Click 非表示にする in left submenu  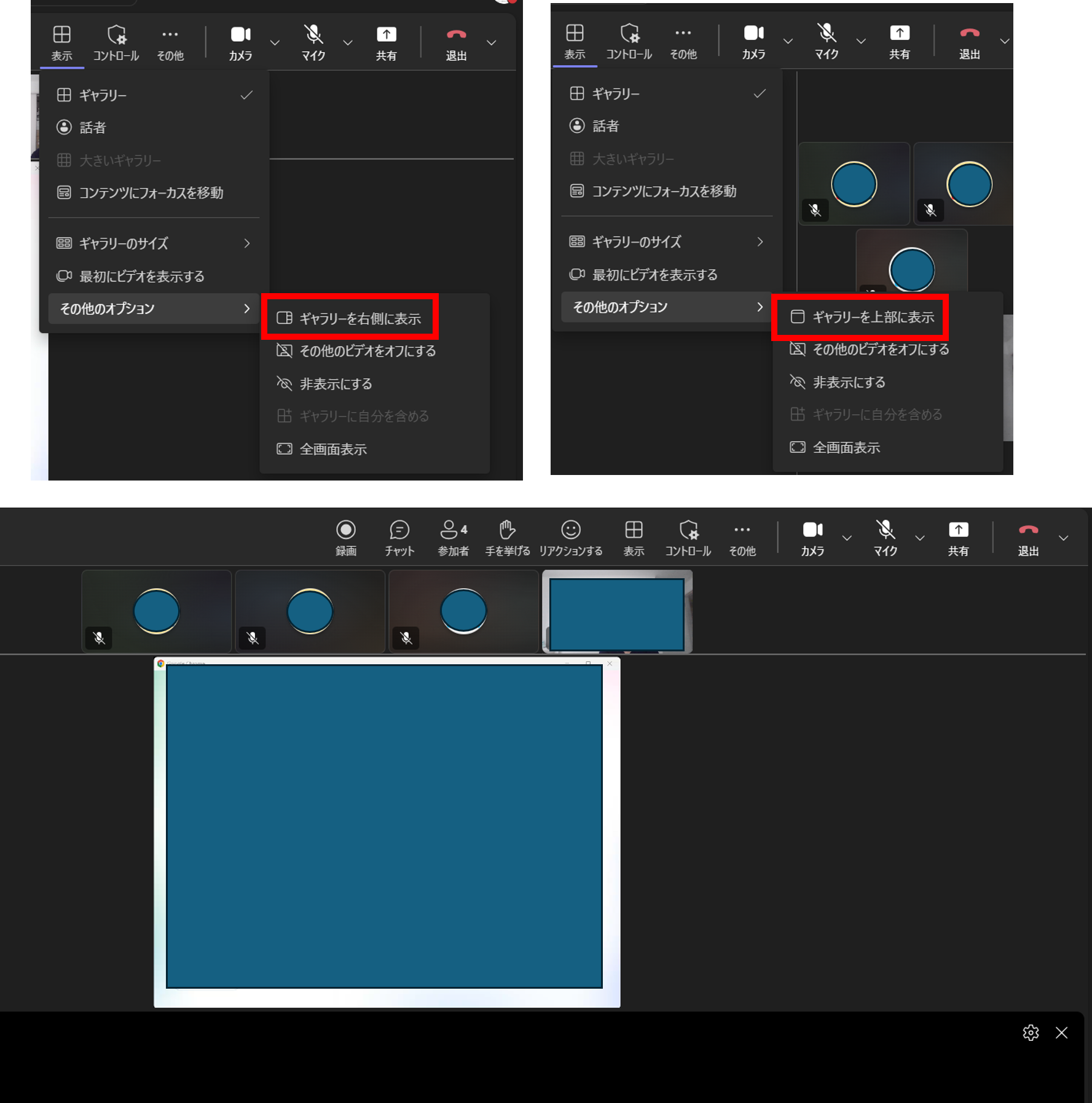[374, 384]
